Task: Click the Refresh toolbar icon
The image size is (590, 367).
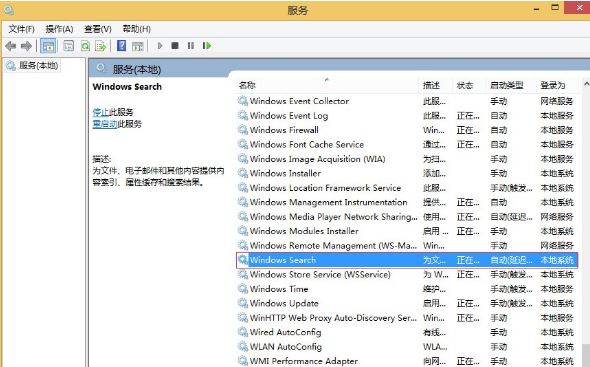Action: [85, 46]
